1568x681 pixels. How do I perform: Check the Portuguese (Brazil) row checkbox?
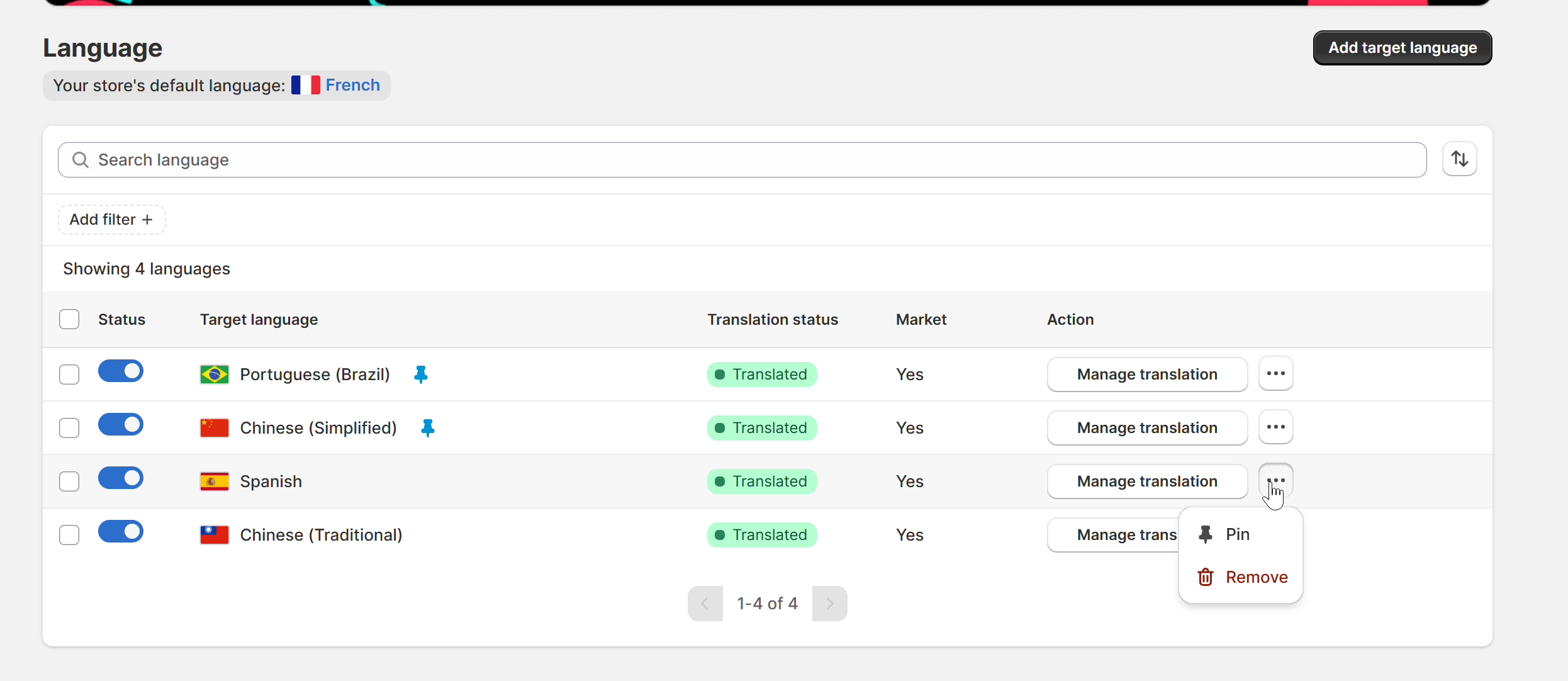tap(69, 374)
